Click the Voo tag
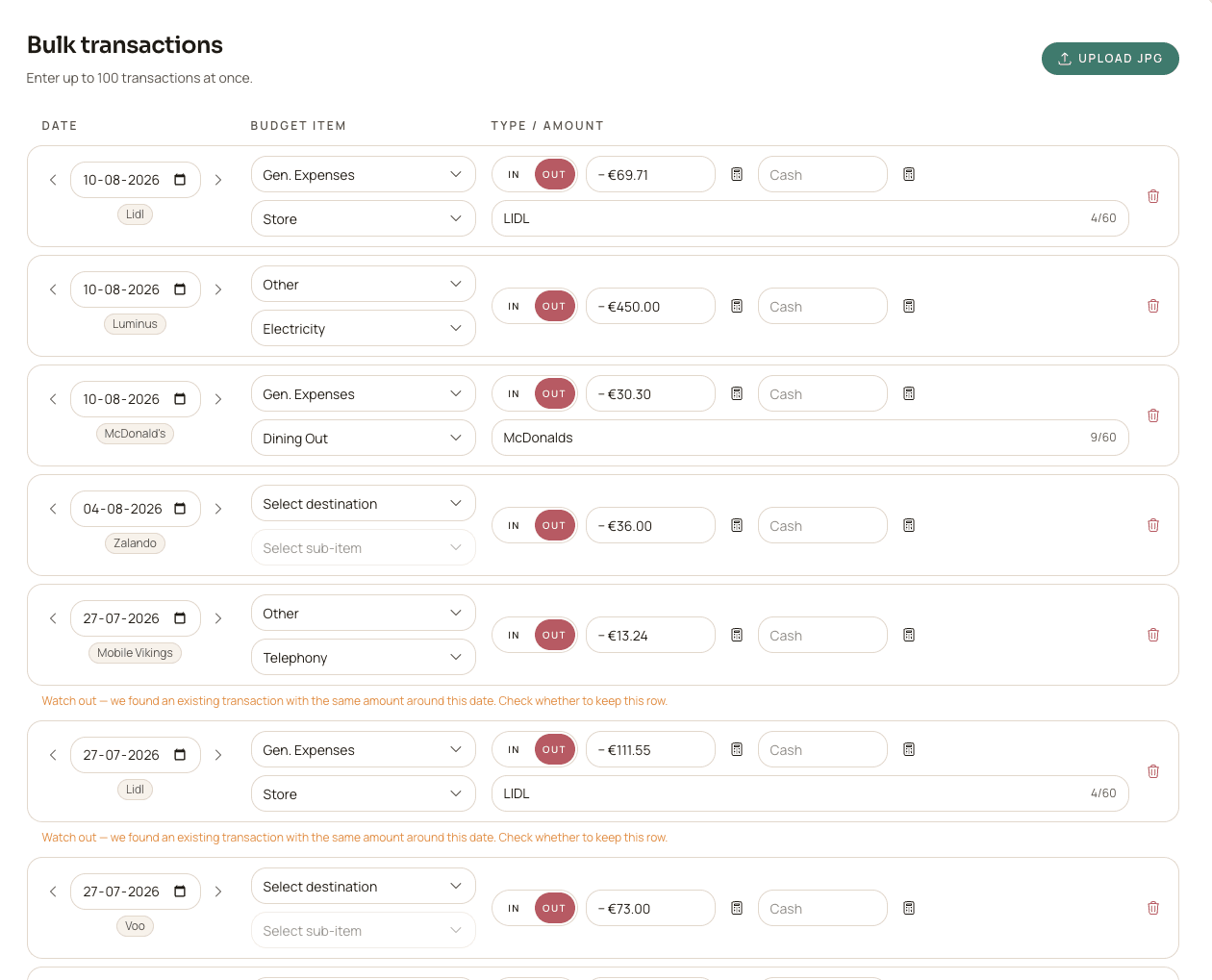Screen dimensions: 1212x980 point(135,926)
